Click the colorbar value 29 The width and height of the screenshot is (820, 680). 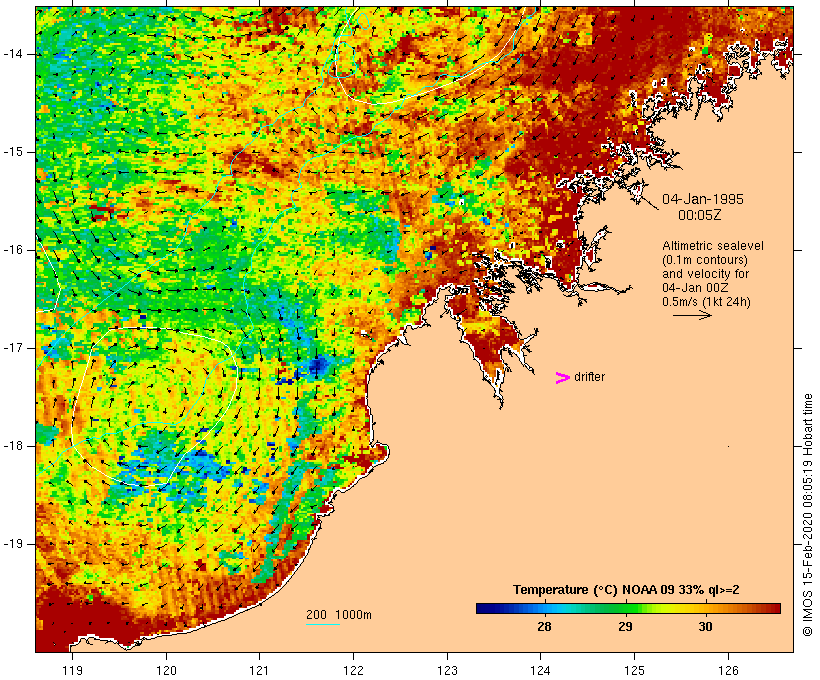pyautogui.click(x=625, y=626)
